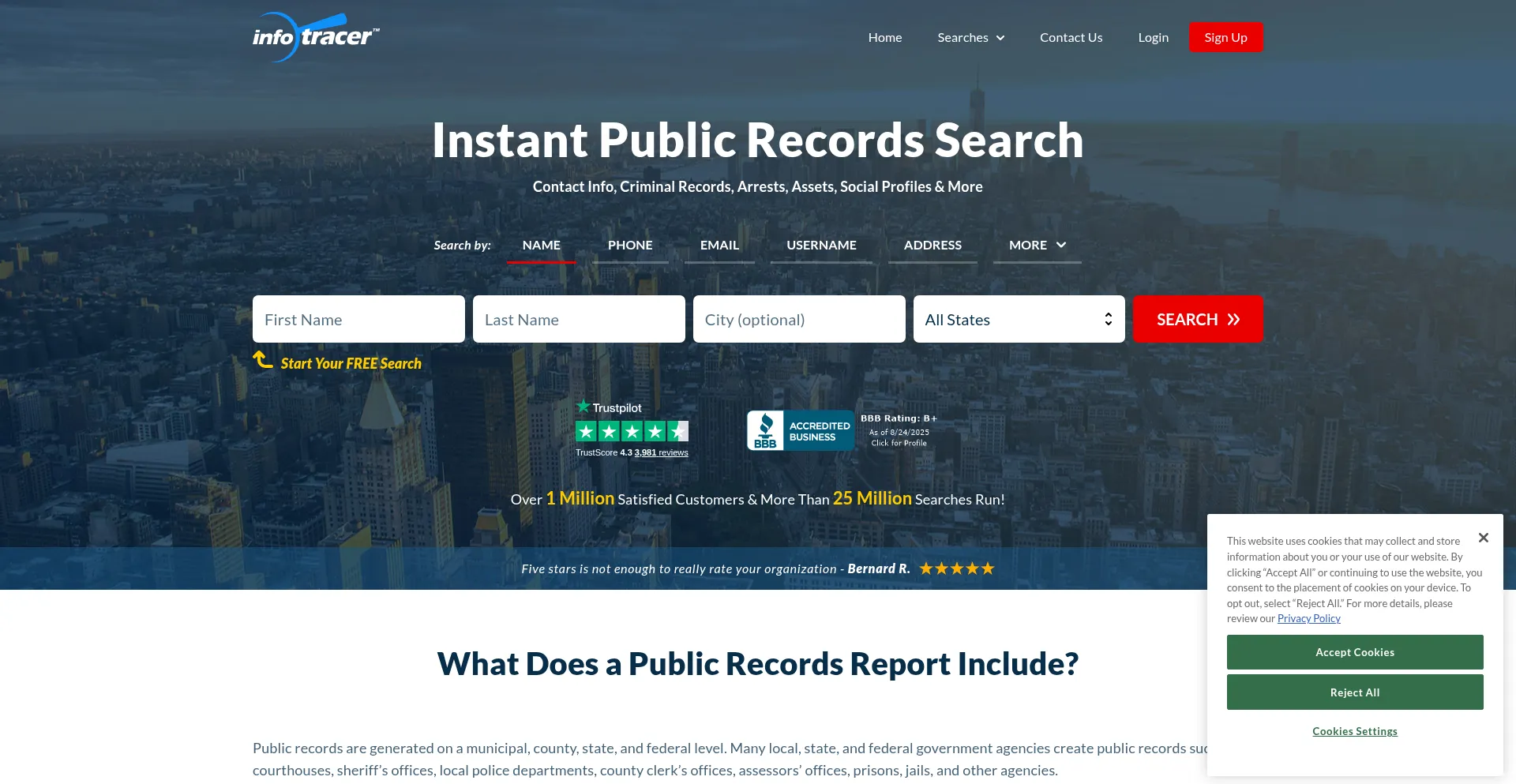Open the Privacy Policy link

click(1308, 618)
